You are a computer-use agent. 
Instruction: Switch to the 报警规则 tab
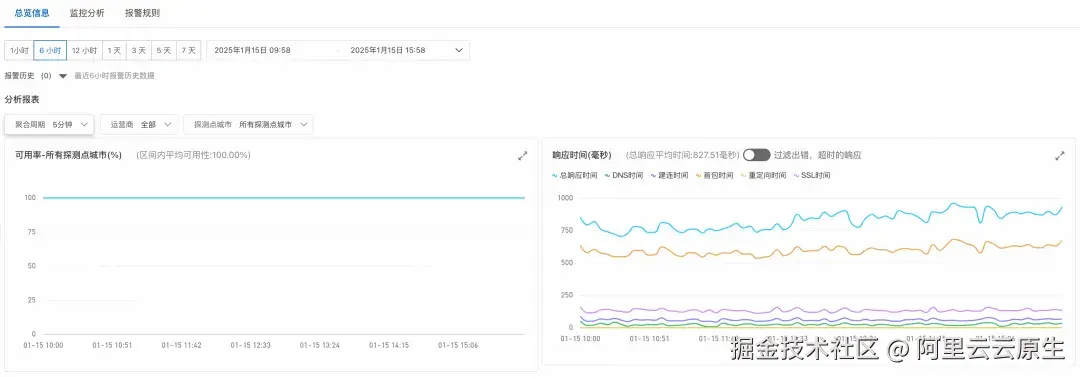[143, 13]
